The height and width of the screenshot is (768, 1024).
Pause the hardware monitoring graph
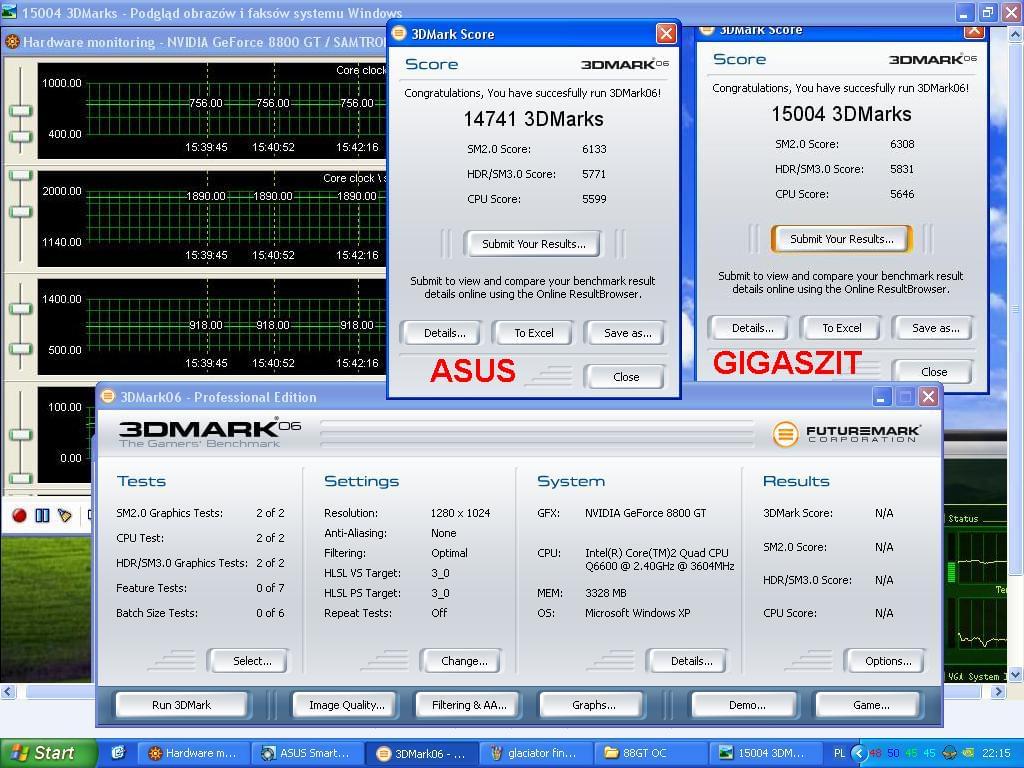(42, 515)
